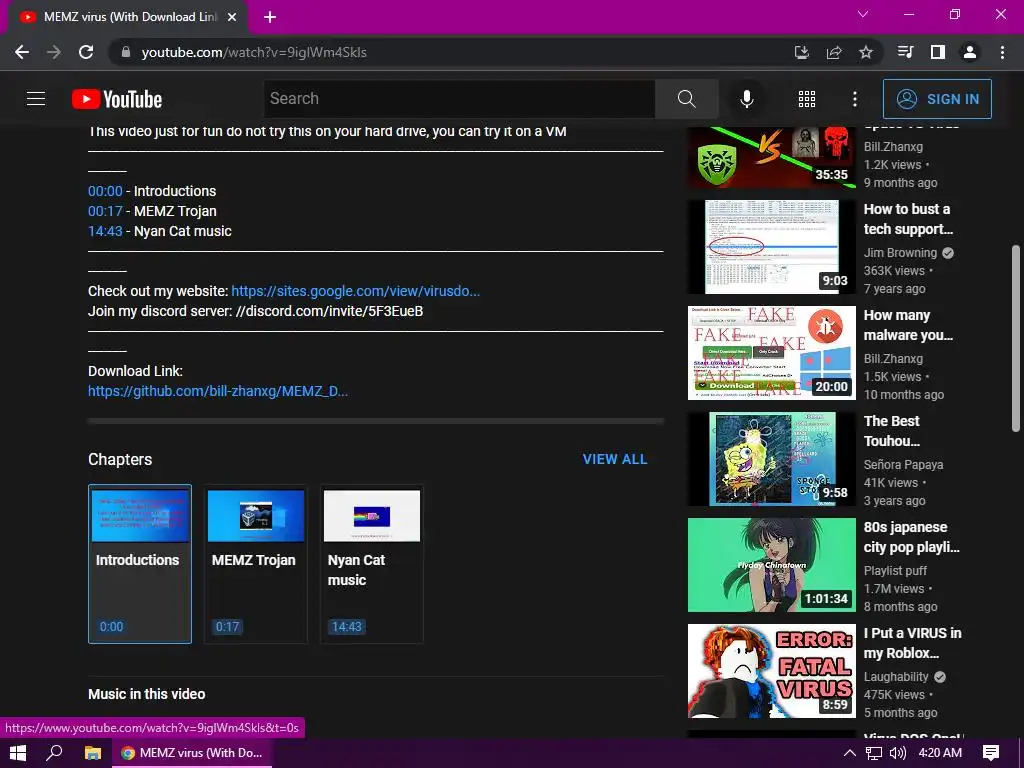Open 'How many malware you' title link
The image size is (1024, 768).
click(x=908, y=325)
